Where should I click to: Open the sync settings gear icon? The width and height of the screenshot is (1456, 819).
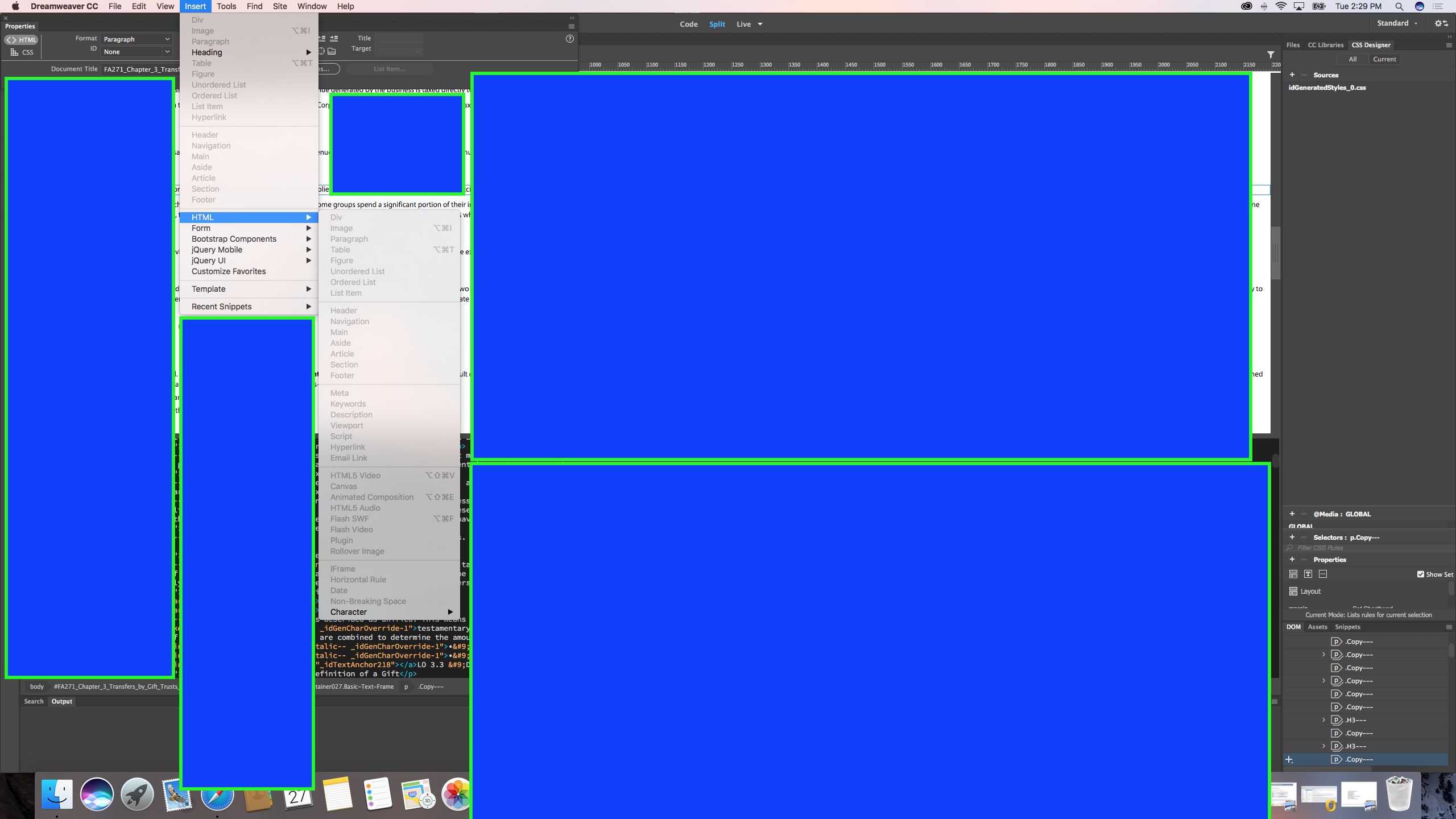click(x=1441, y=23)
